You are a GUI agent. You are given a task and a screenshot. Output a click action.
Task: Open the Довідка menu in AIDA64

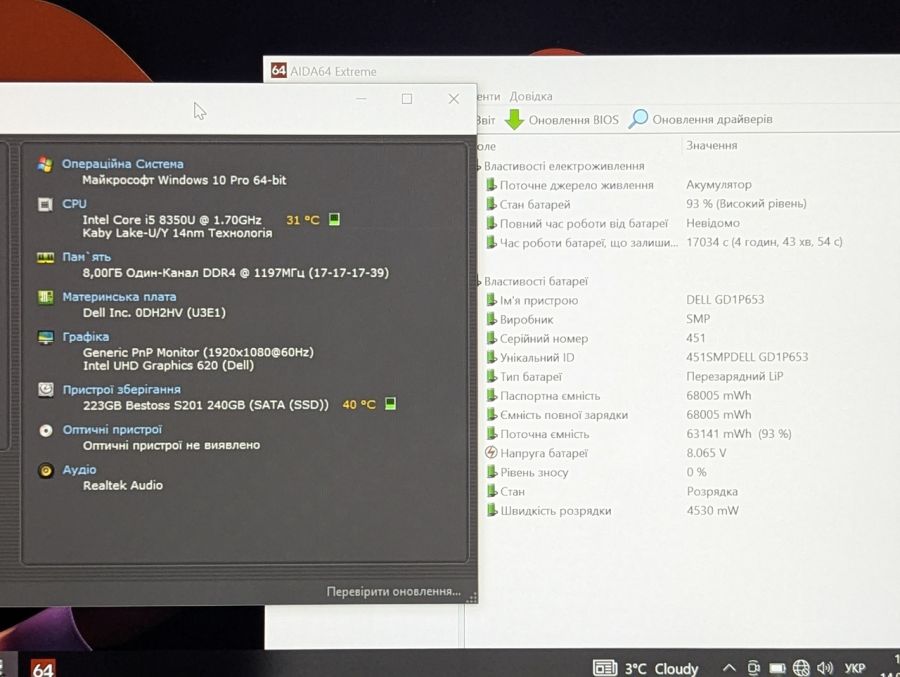tap(530, 96)
